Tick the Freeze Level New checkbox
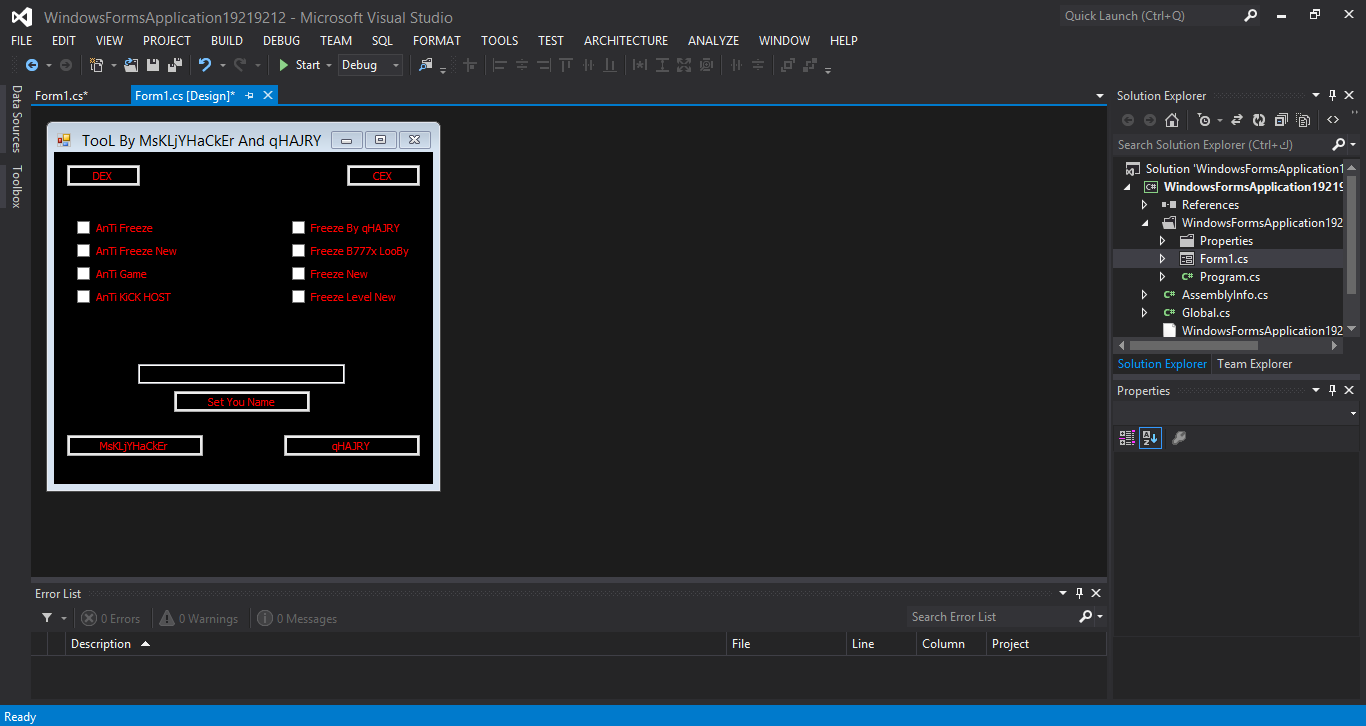 [x=298, y=297]
